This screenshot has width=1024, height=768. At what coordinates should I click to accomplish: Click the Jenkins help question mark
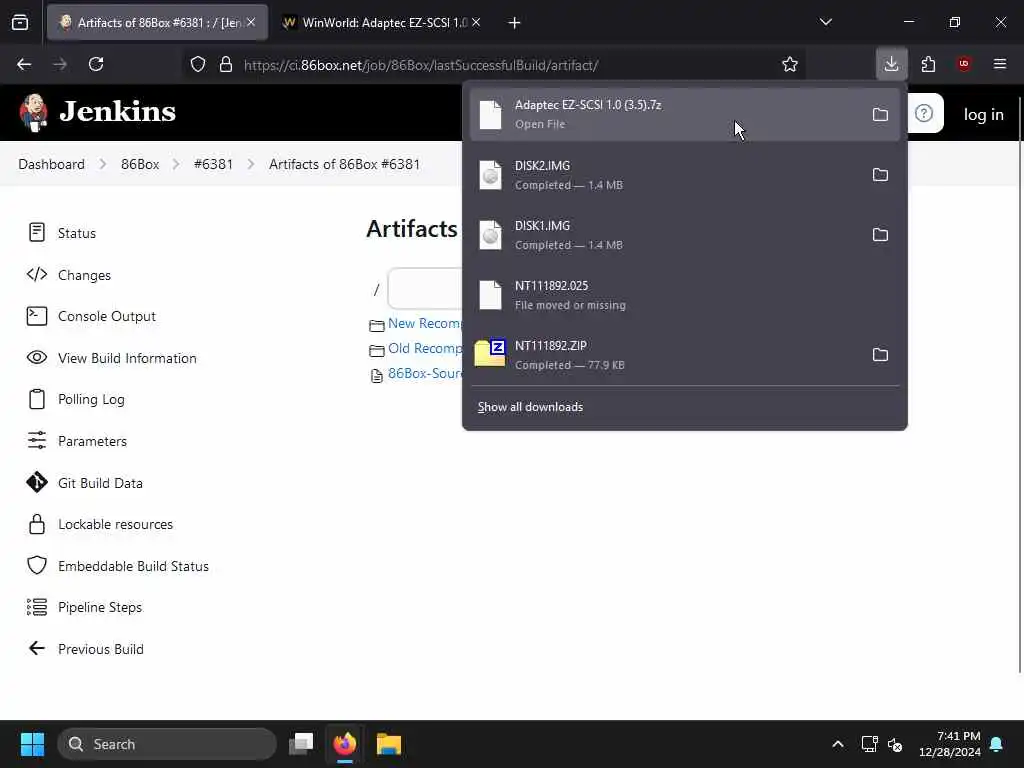click(923, 114)
